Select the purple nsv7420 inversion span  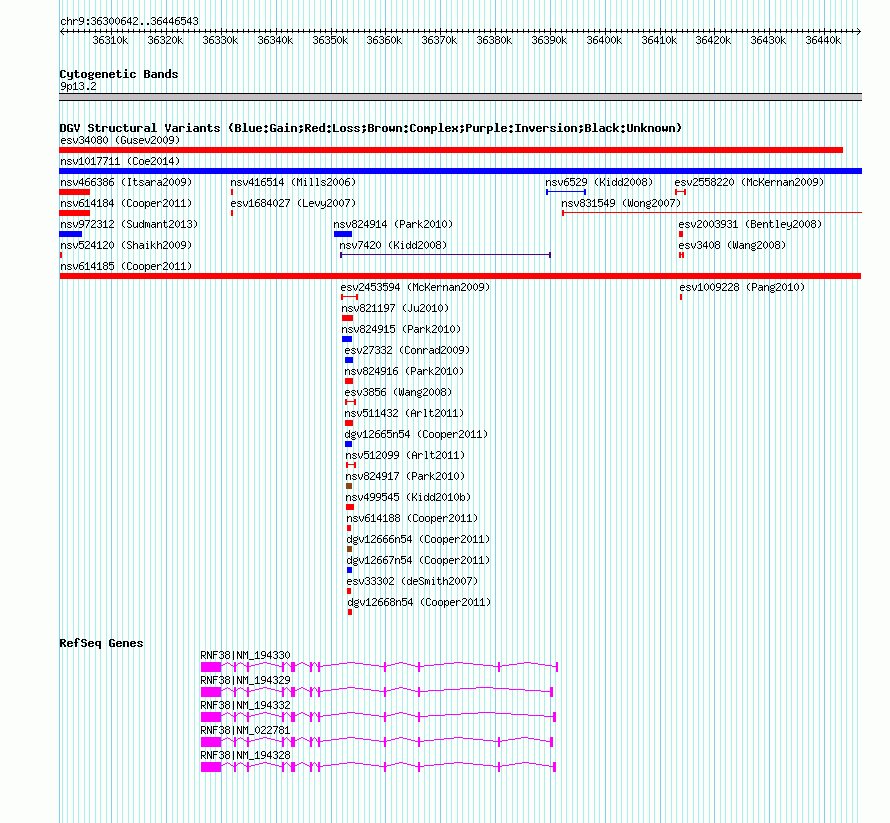point(446,255)
